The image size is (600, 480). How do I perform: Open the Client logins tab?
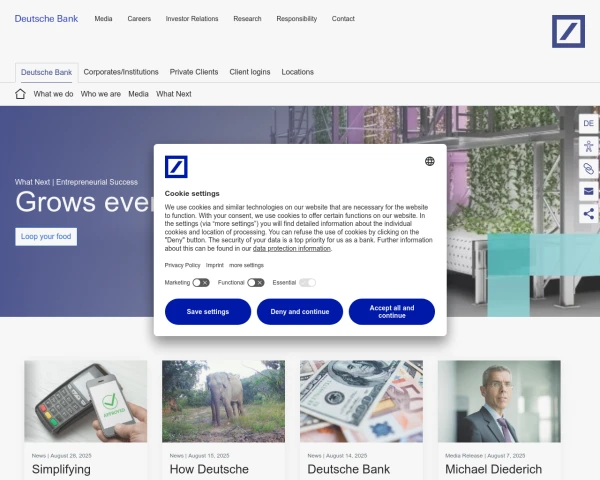tap(250, 72)
